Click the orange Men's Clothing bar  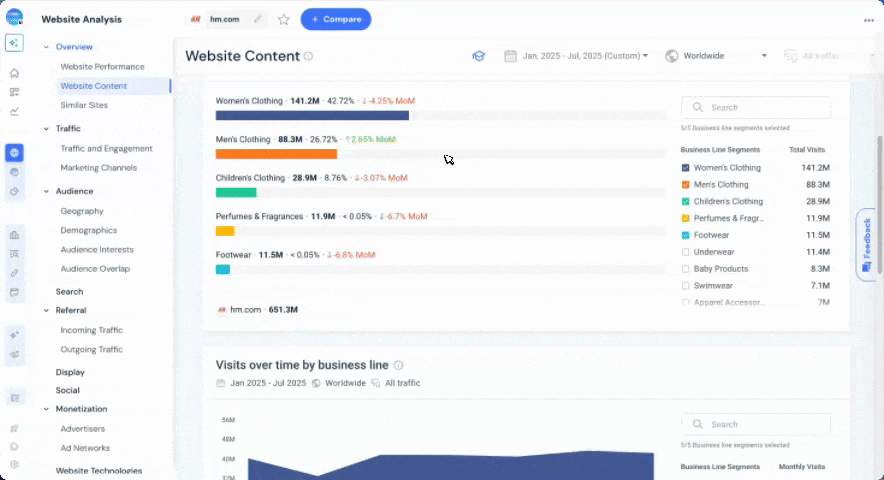(x=276, y=154)
